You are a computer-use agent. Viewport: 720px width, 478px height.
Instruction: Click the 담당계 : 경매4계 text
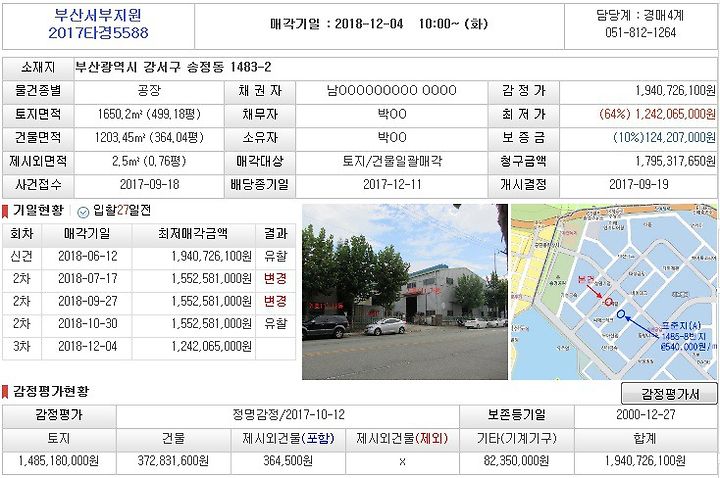(640, 15)
